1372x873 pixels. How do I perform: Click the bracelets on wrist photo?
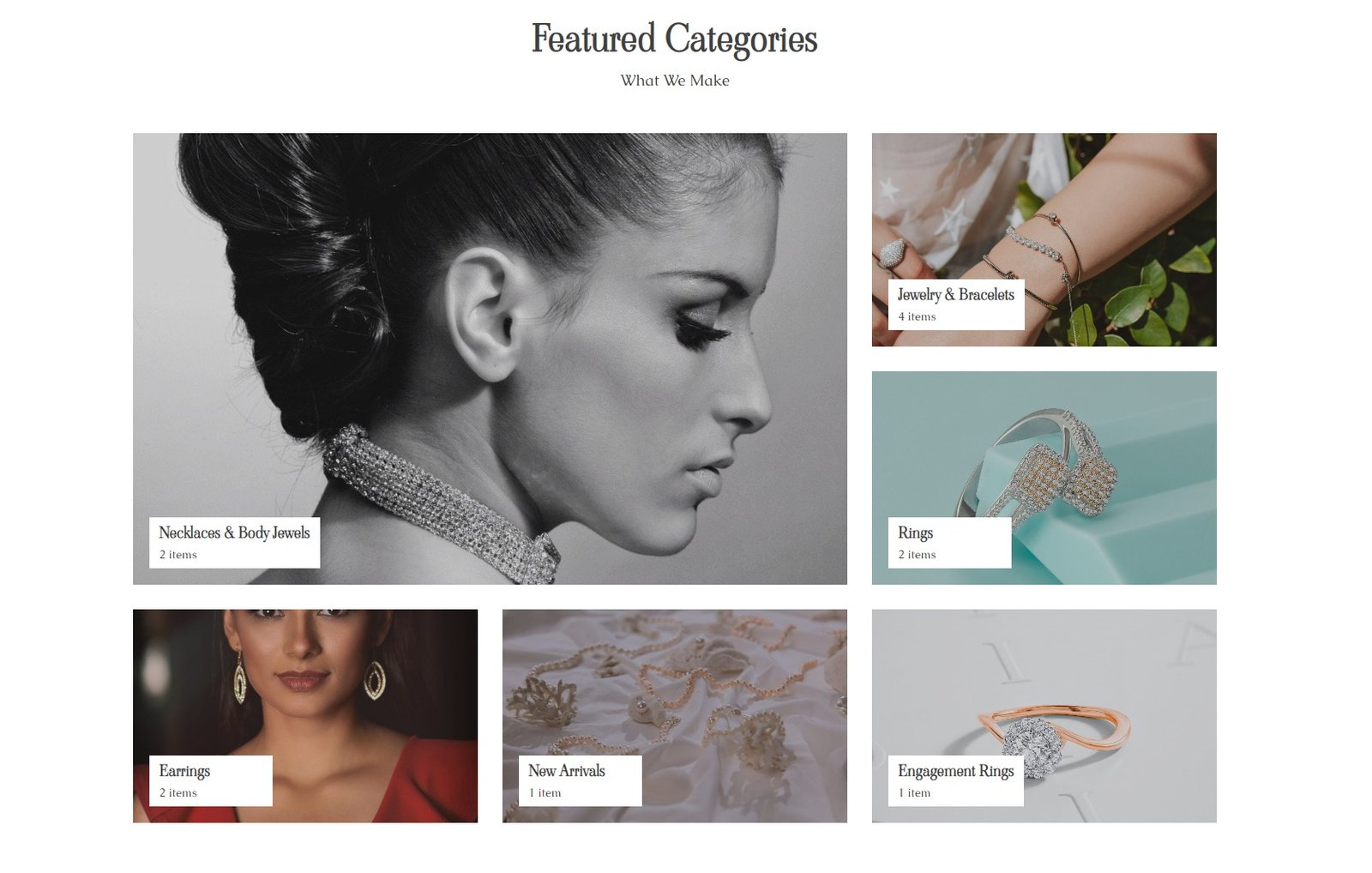(1044, 239)
